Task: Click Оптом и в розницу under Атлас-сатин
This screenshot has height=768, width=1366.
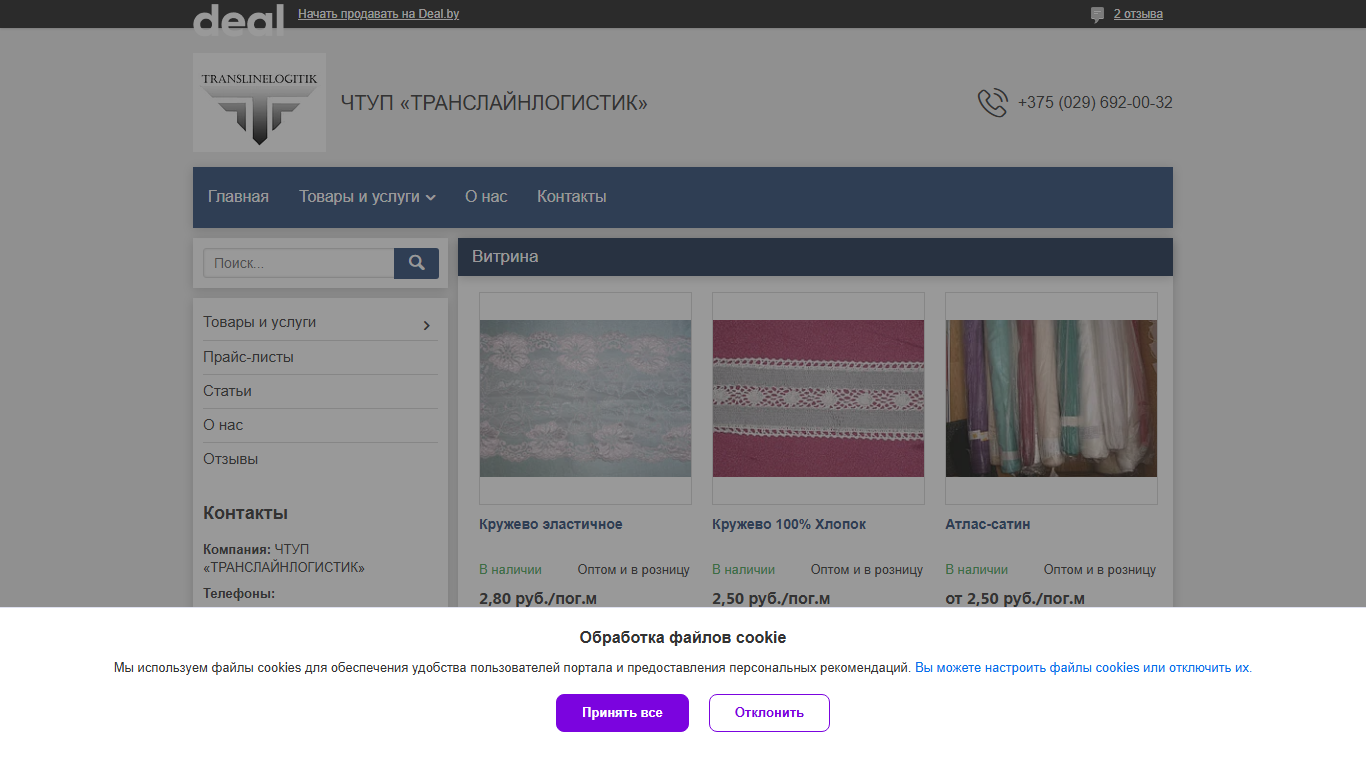Action: click(x=1100, y=569)
